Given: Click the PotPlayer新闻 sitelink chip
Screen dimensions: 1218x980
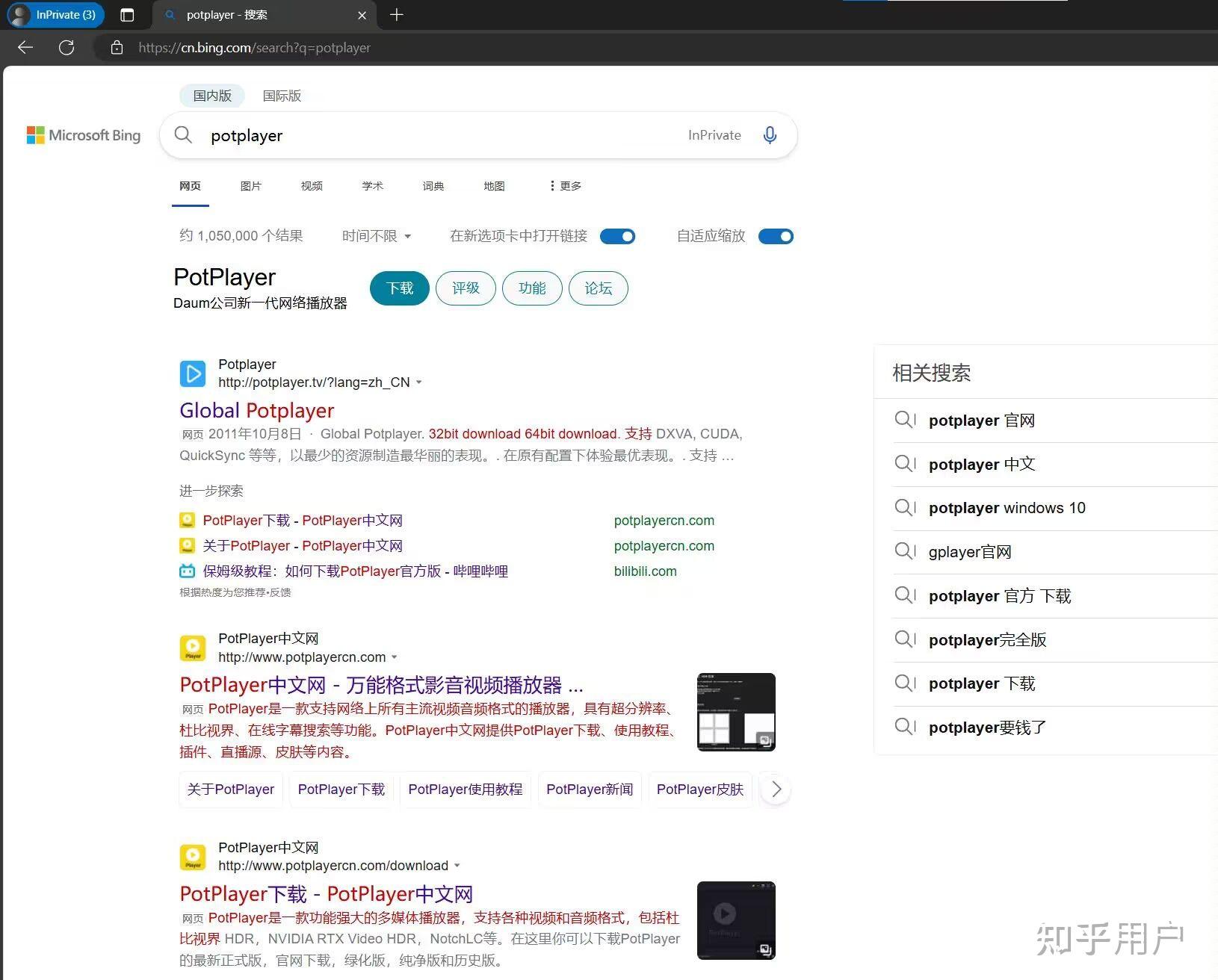Looking at the screenshot, I should pyautogui.click(x=590, y=790).
